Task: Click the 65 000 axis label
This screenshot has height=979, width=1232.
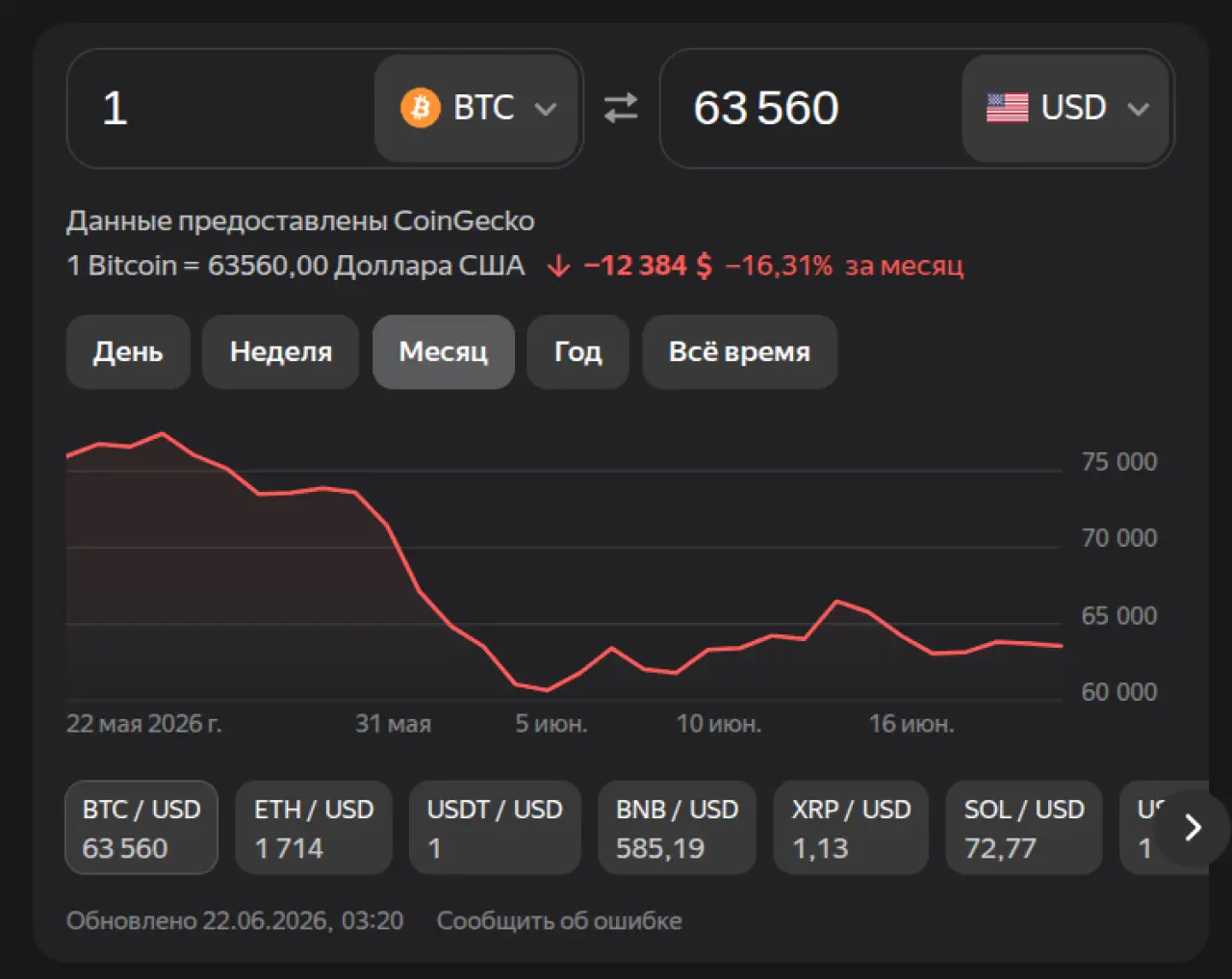Action: click(1118, 616)
